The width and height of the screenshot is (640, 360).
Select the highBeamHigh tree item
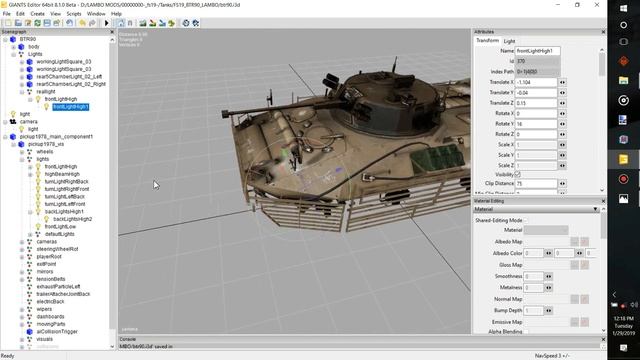click(62, 174)
